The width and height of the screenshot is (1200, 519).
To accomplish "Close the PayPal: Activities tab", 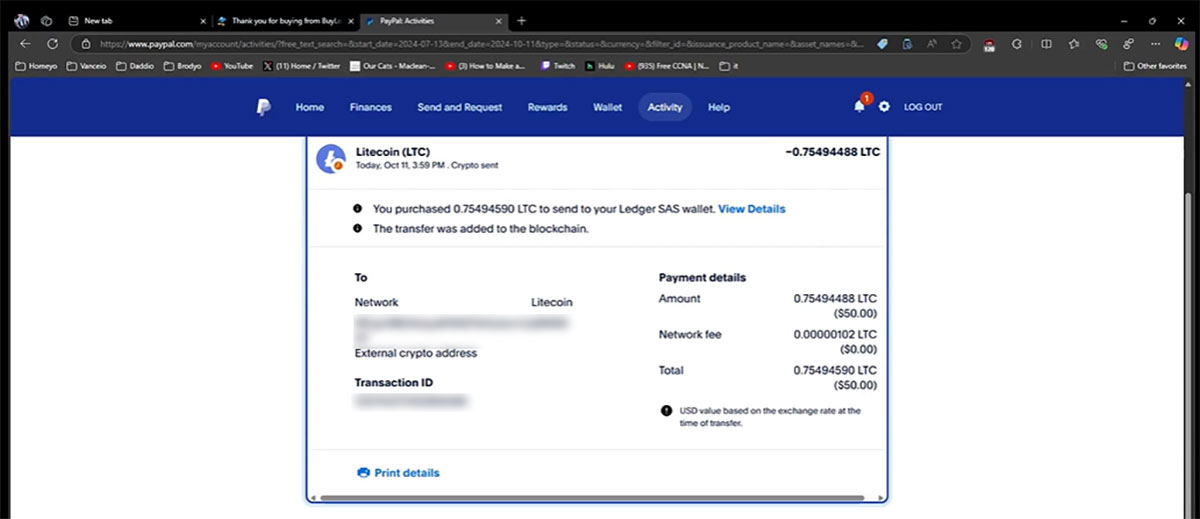I will pos(496,20).
